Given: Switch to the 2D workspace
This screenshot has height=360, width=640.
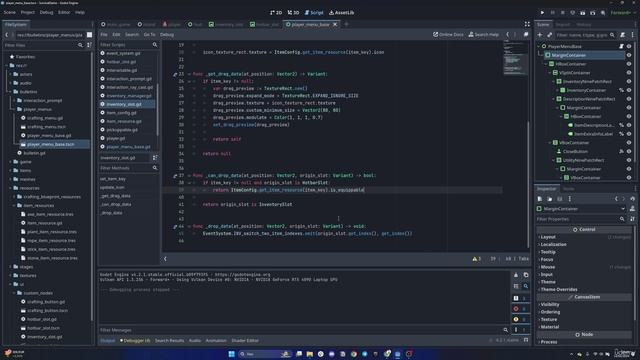Looking at the screenshot, I should click(276, 13).
